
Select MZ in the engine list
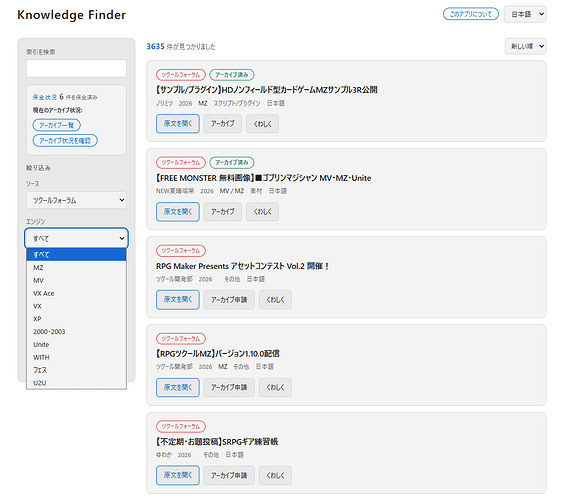(76, 268)
